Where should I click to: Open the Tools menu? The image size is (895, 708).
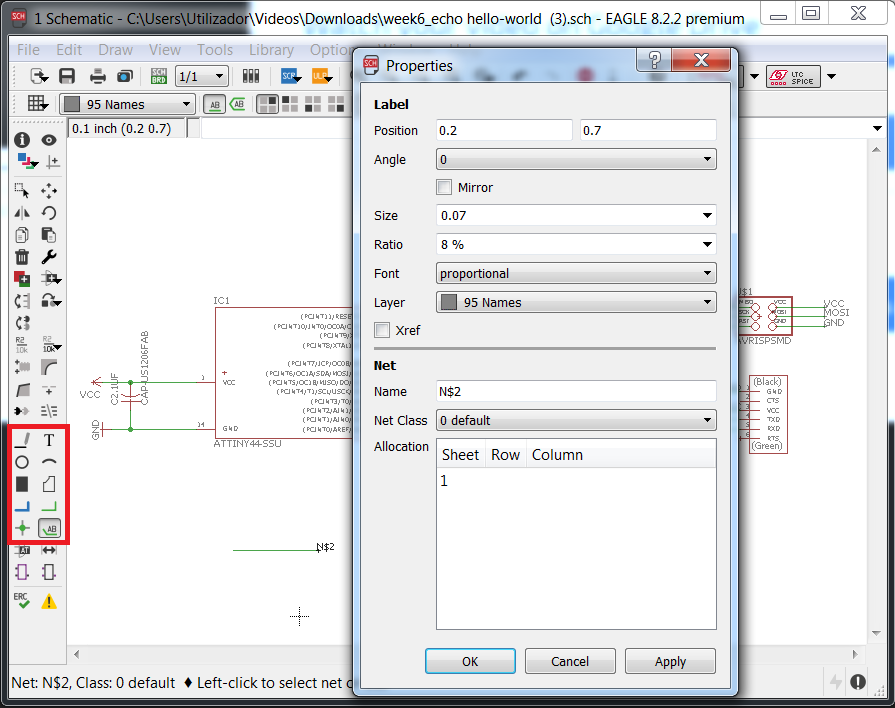[x=215, y=50]
